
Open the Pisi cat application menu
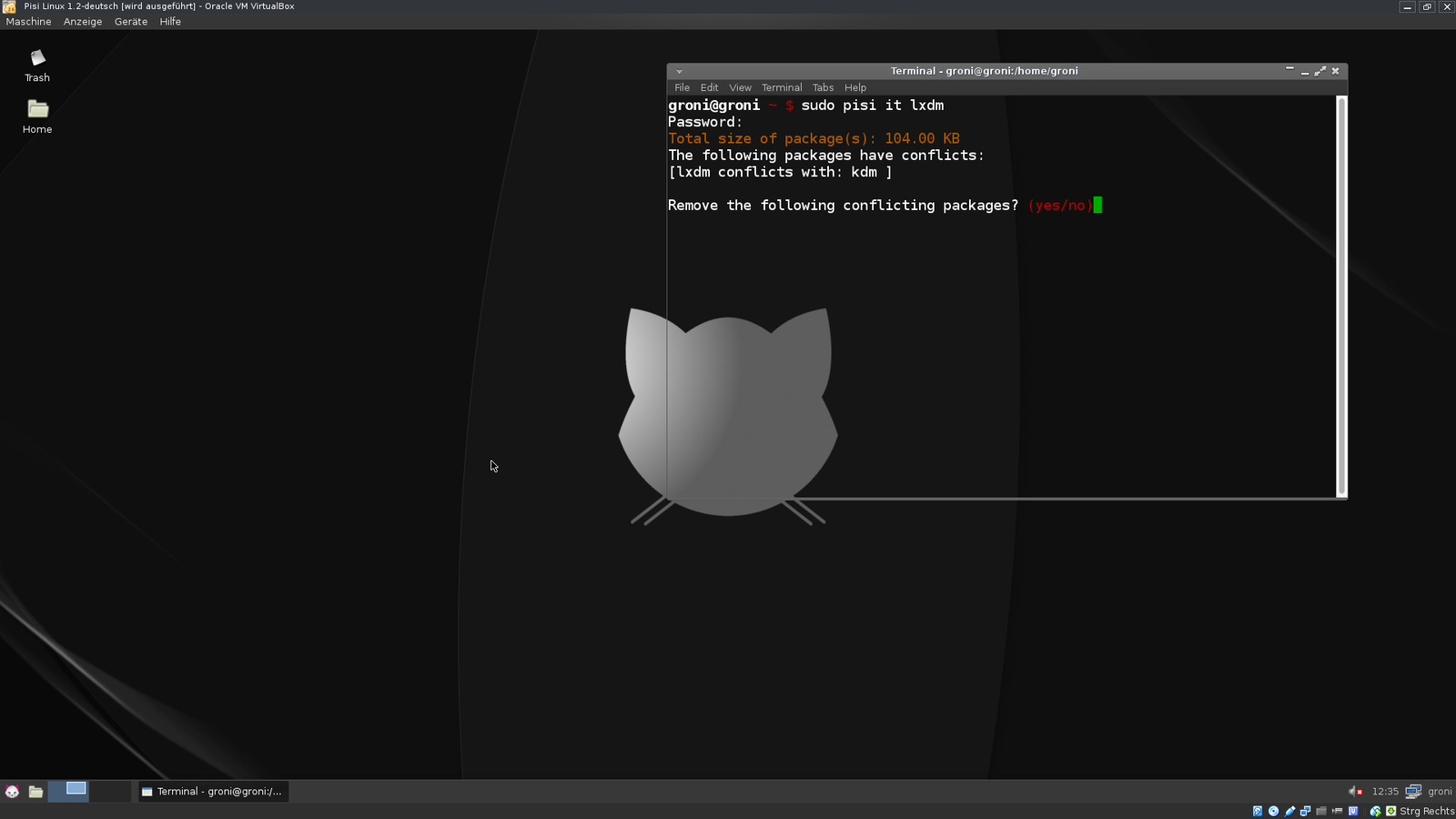tap(12, 792)
